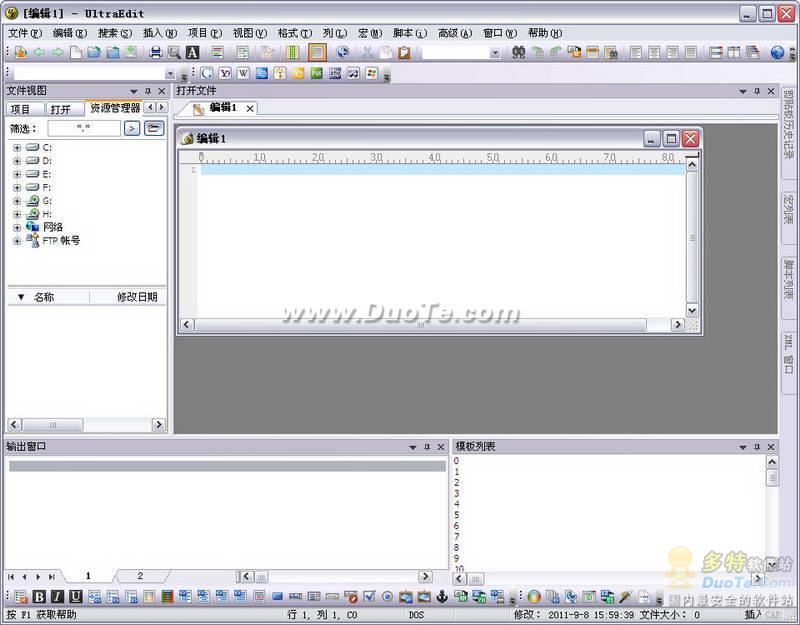
Task: Click the highlighted first line in editor
Action: [x=442, y=169]
